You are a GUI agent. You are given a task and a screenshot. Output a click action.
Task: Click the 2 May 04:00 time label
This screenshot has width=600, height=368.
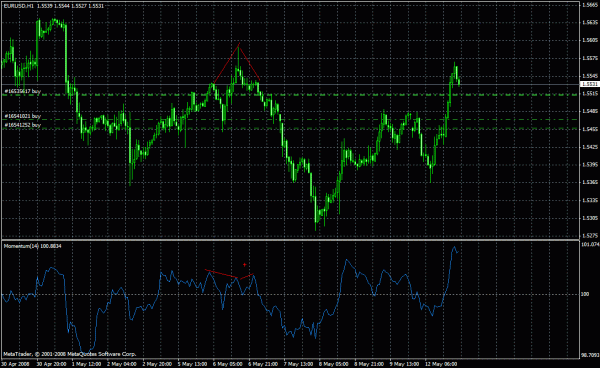tap(122, 364)
